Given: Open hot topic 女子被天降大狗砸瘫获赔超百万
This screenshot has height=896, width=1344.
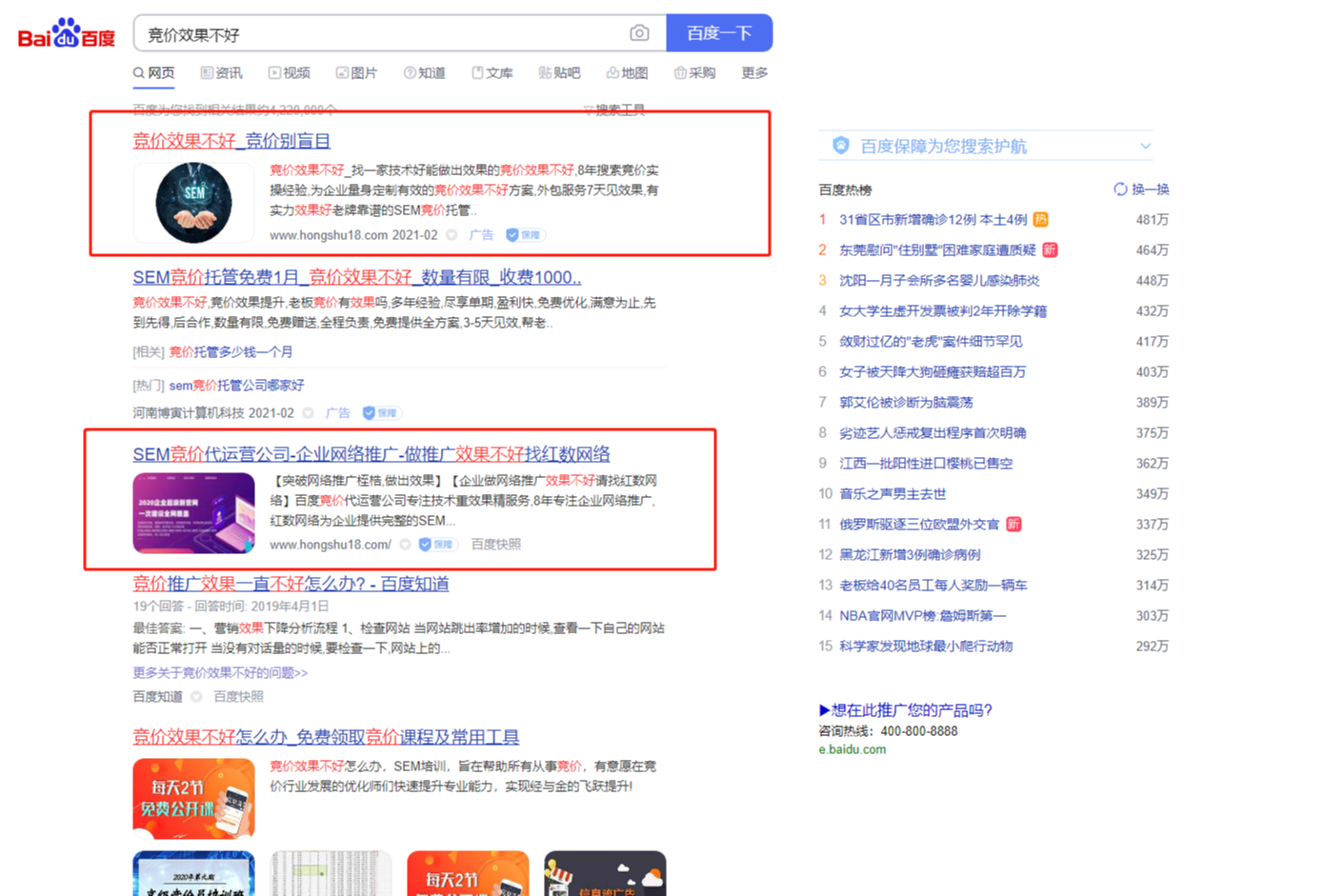Looking at the screenshot, I should pos(933,372).
